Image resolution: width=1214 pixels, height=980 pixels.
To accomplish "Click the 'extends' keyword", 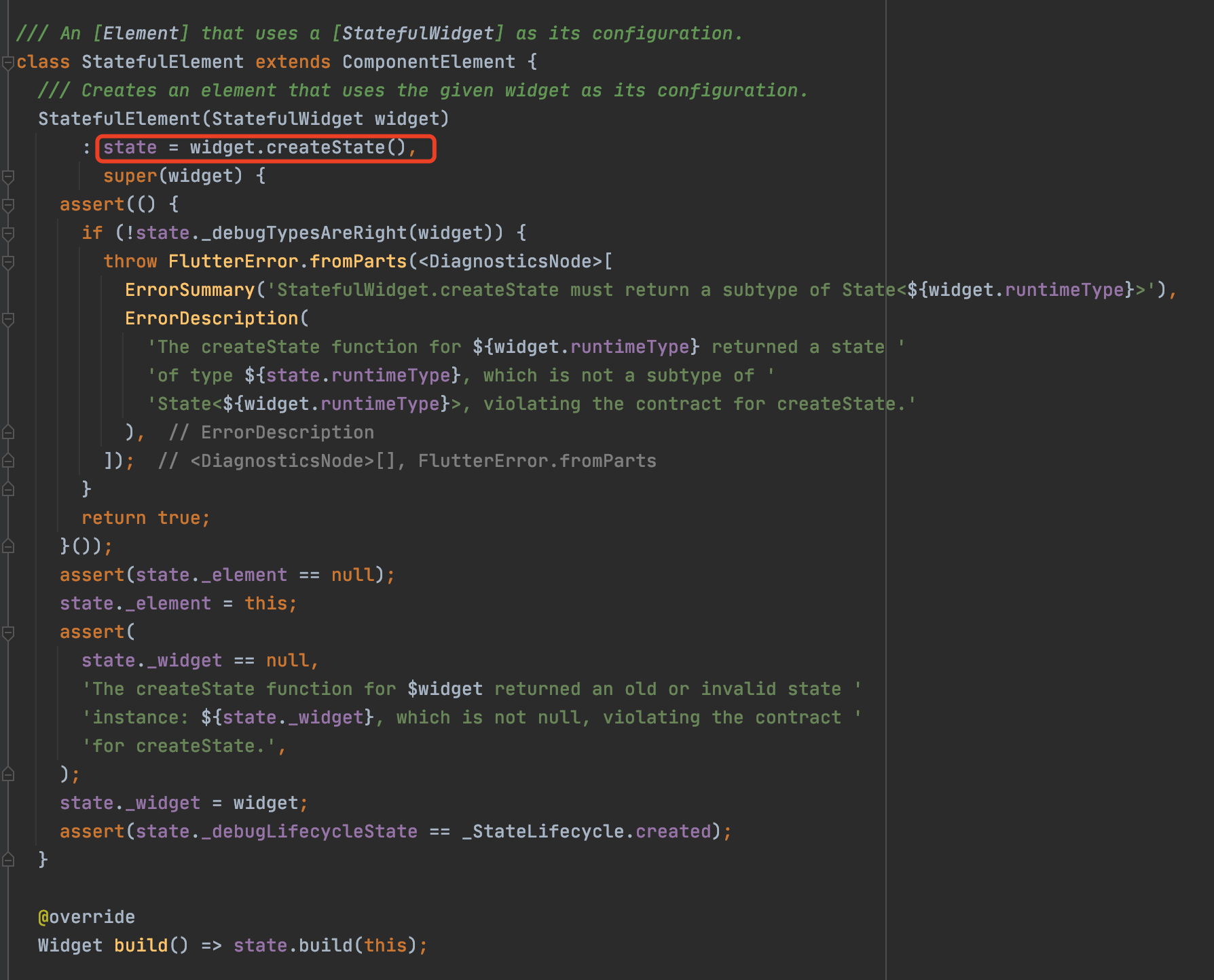I will coord(293,62).
